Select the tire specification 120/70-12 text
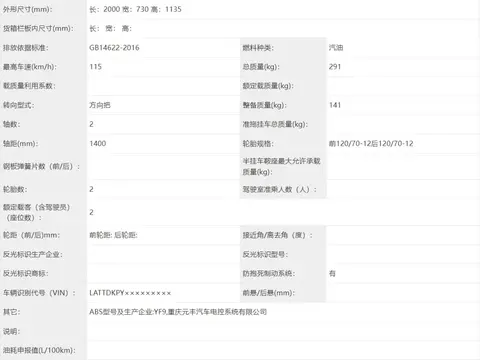480x360 pixels. coord(371,144)
